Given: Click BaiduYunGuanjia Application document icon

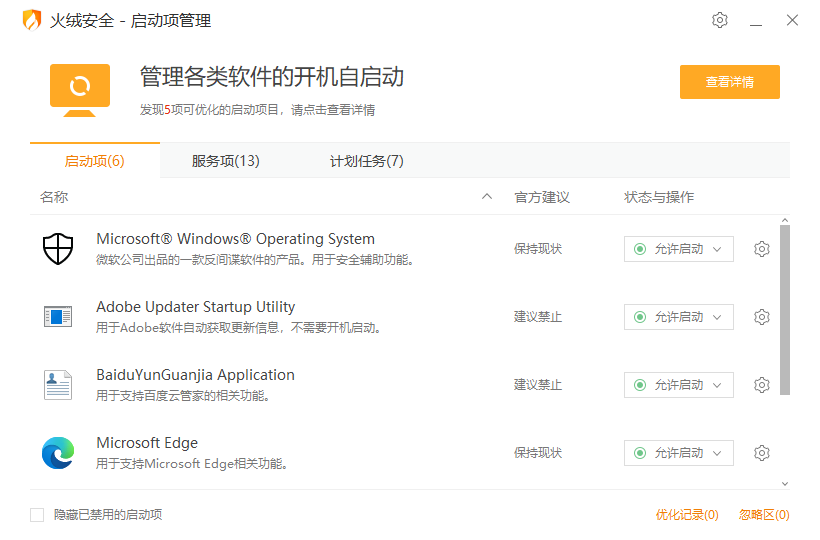Looking at the screenshot, I should coord(58,385).
